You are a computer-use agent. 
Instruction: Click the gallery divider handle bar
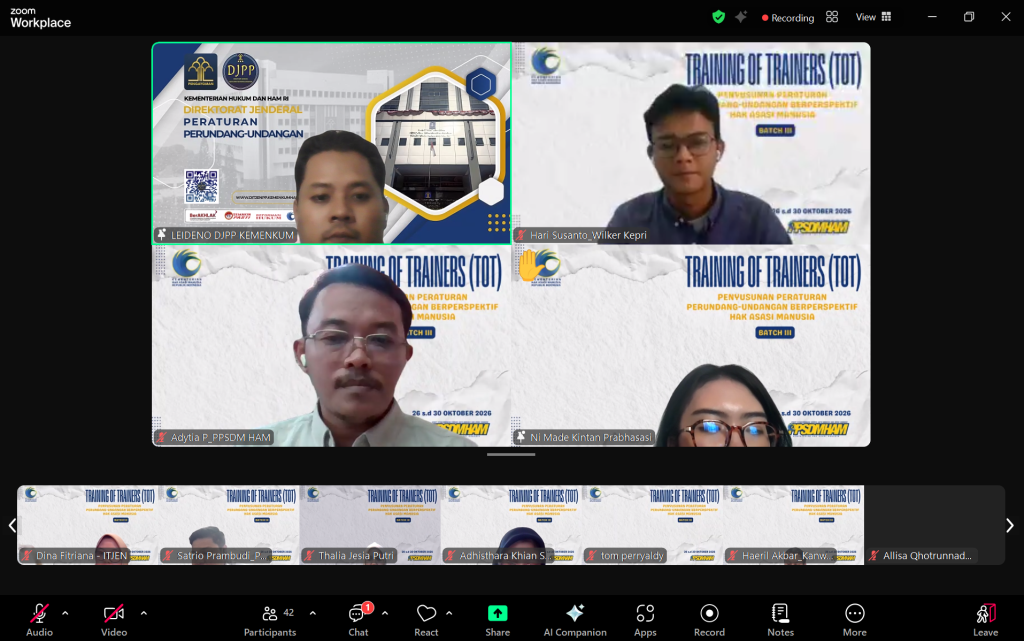click(x=511, y=454)
